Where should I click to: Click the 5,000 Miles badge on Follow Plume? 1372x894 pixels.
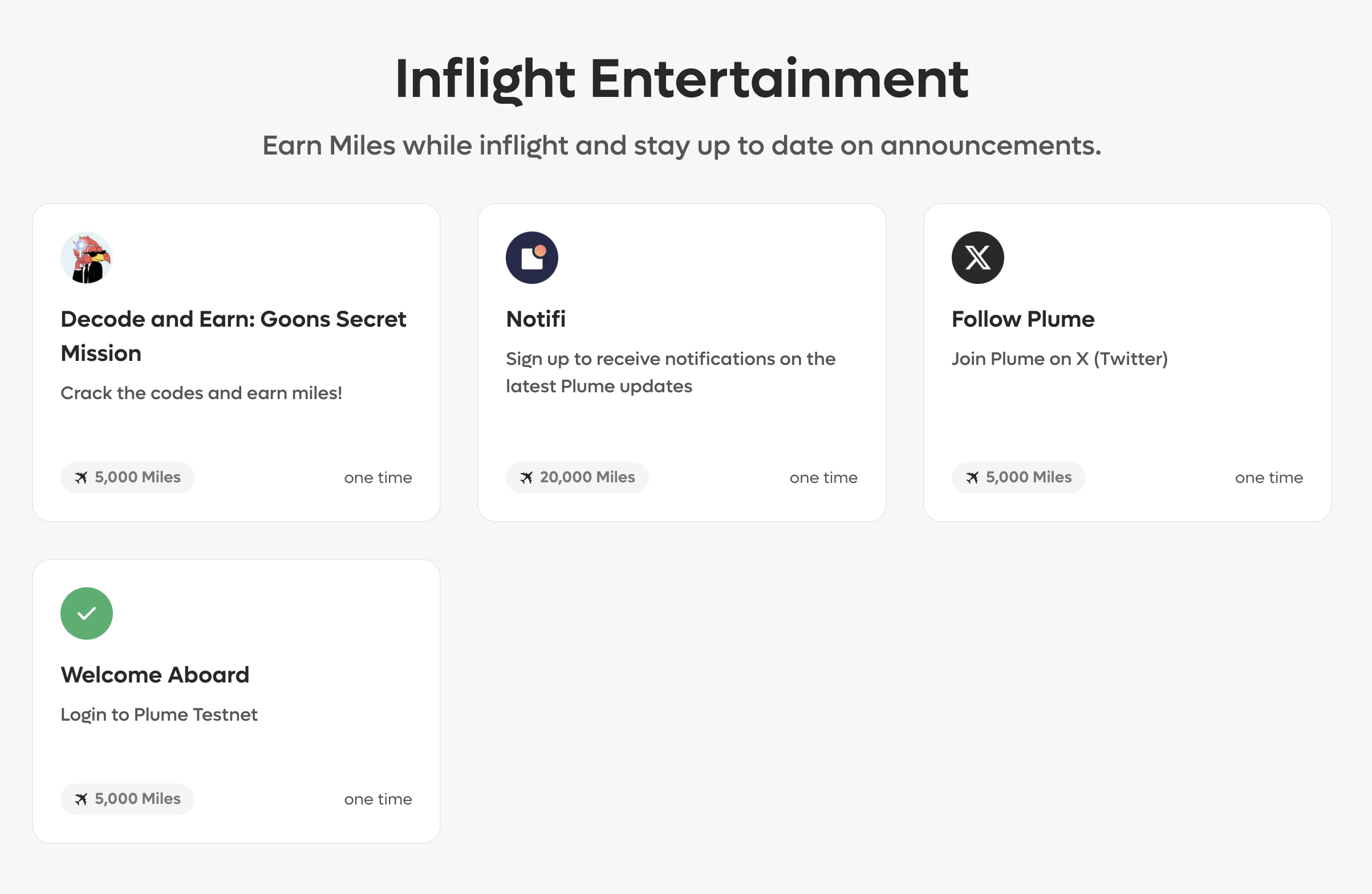click(x=1018, y=477)
